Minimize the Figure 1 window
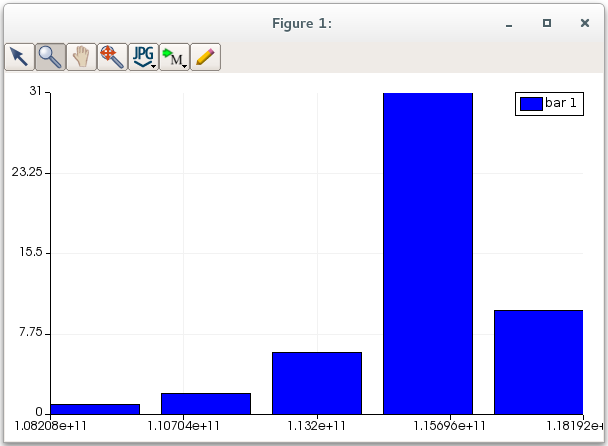Viewport: 608px width, 446px height. click(x=509, y=24)
